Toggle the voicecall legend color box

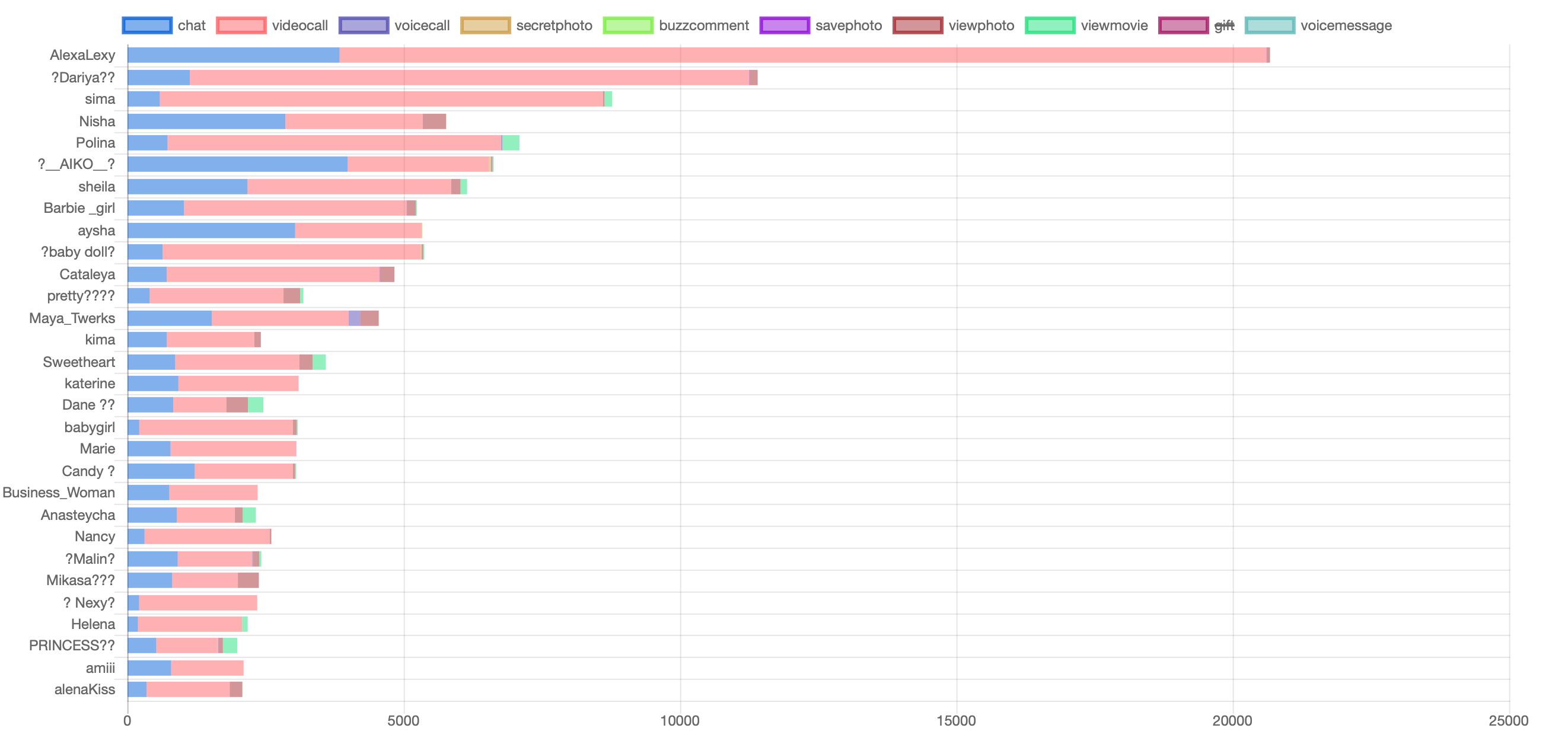pyautogui.click(x=364, y=25)
